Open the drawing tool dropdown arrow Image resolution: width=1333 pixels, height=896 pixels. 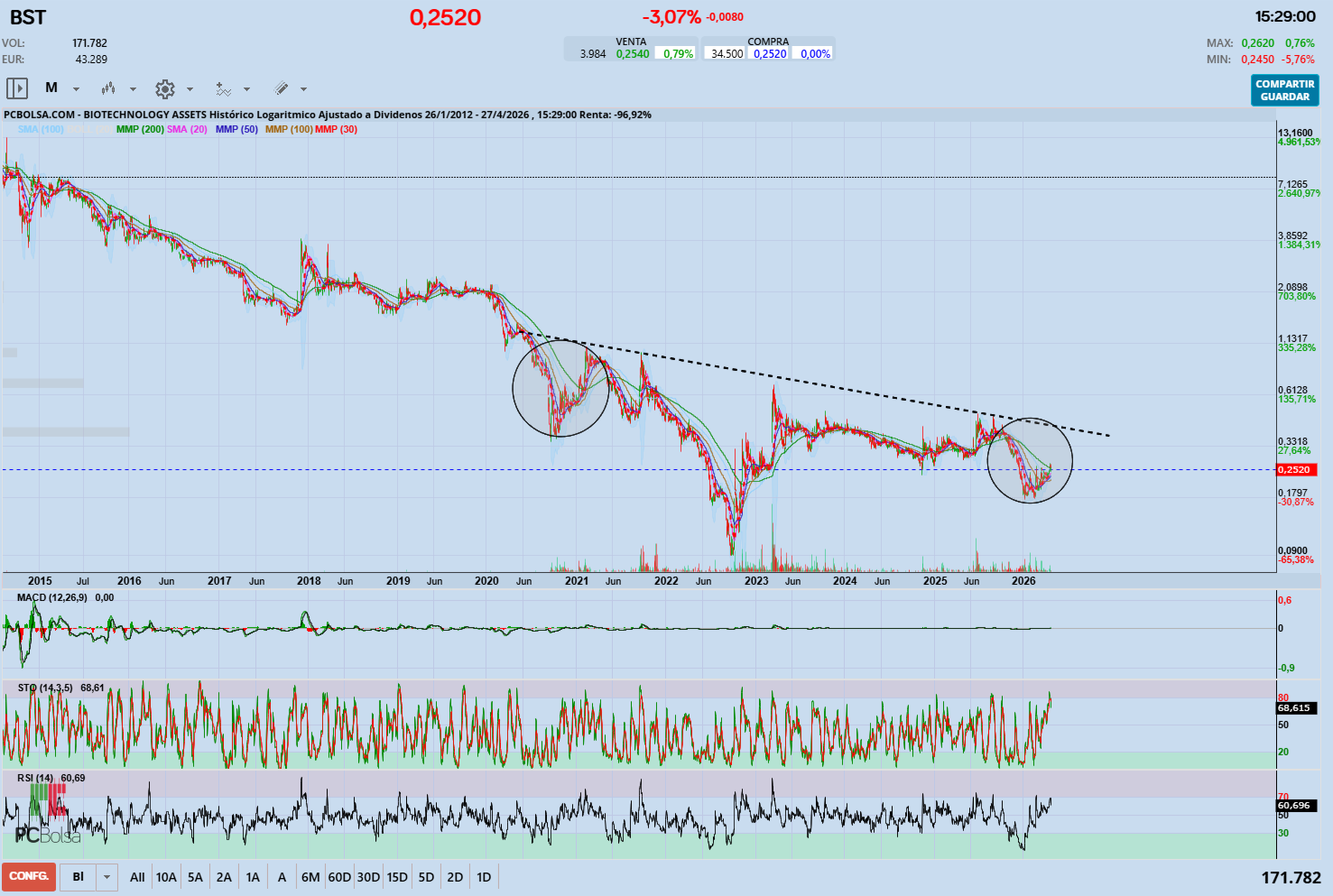pos(305,88)
